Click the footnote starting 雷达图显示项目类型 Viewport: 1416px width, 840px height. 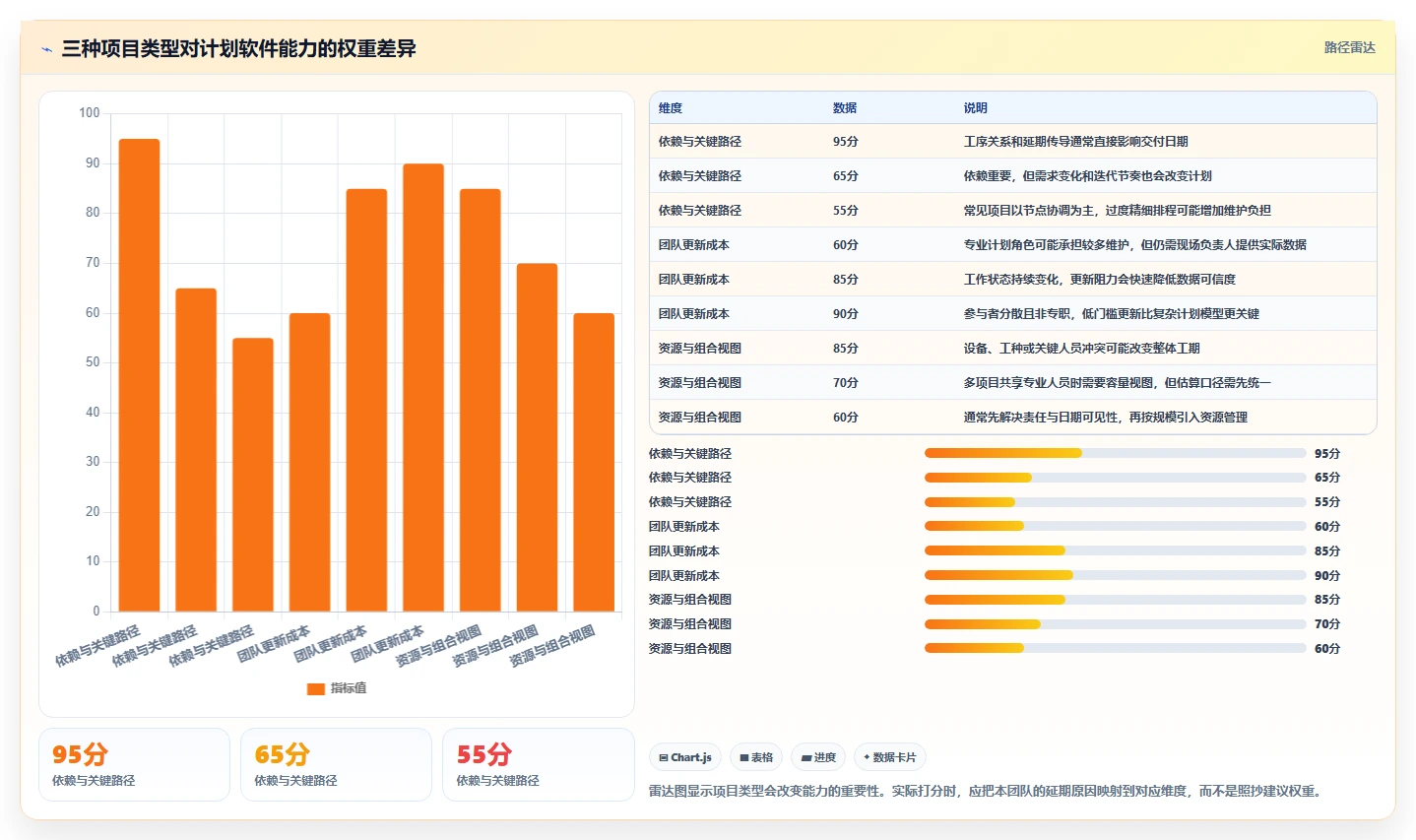[x=985, y=791]
